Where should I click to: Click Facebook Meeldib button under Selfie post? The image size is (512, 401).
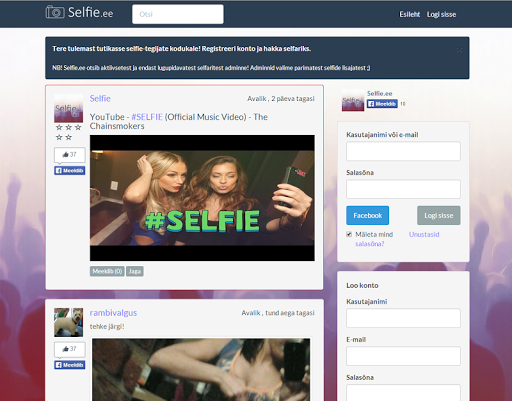70,171
